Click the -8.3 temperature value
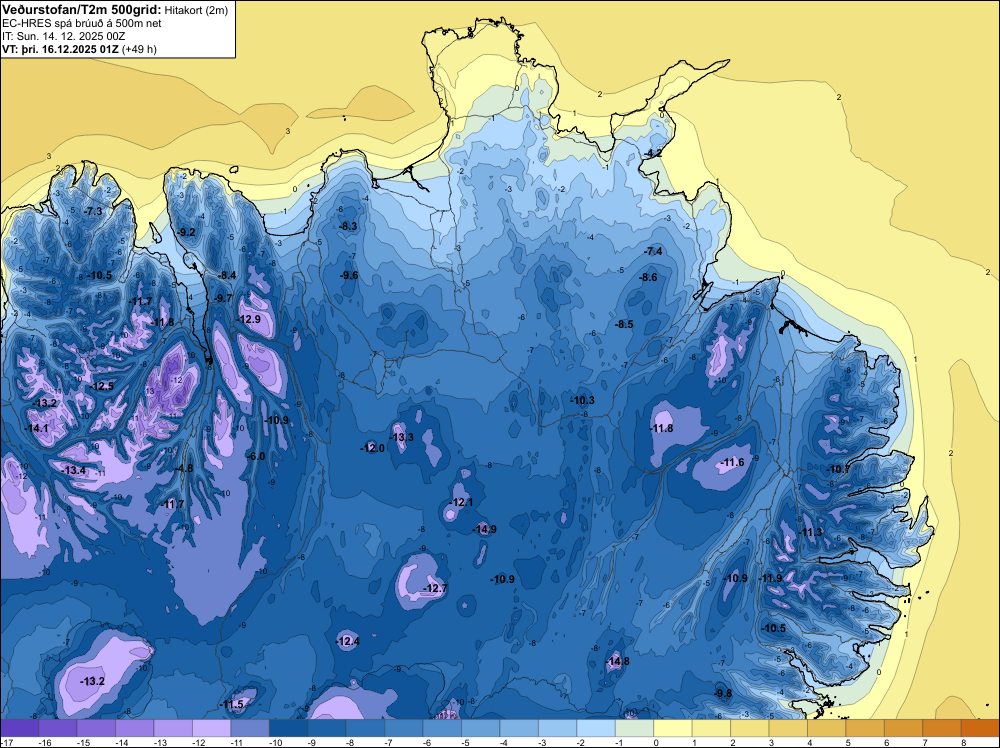Viewport: 1000px width, 748px height. pos(348,226)
